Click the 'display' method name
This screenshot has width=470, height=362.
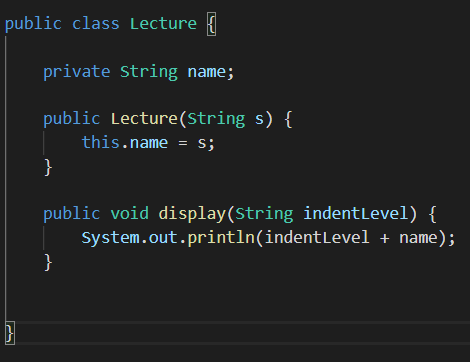click(192, 214)
